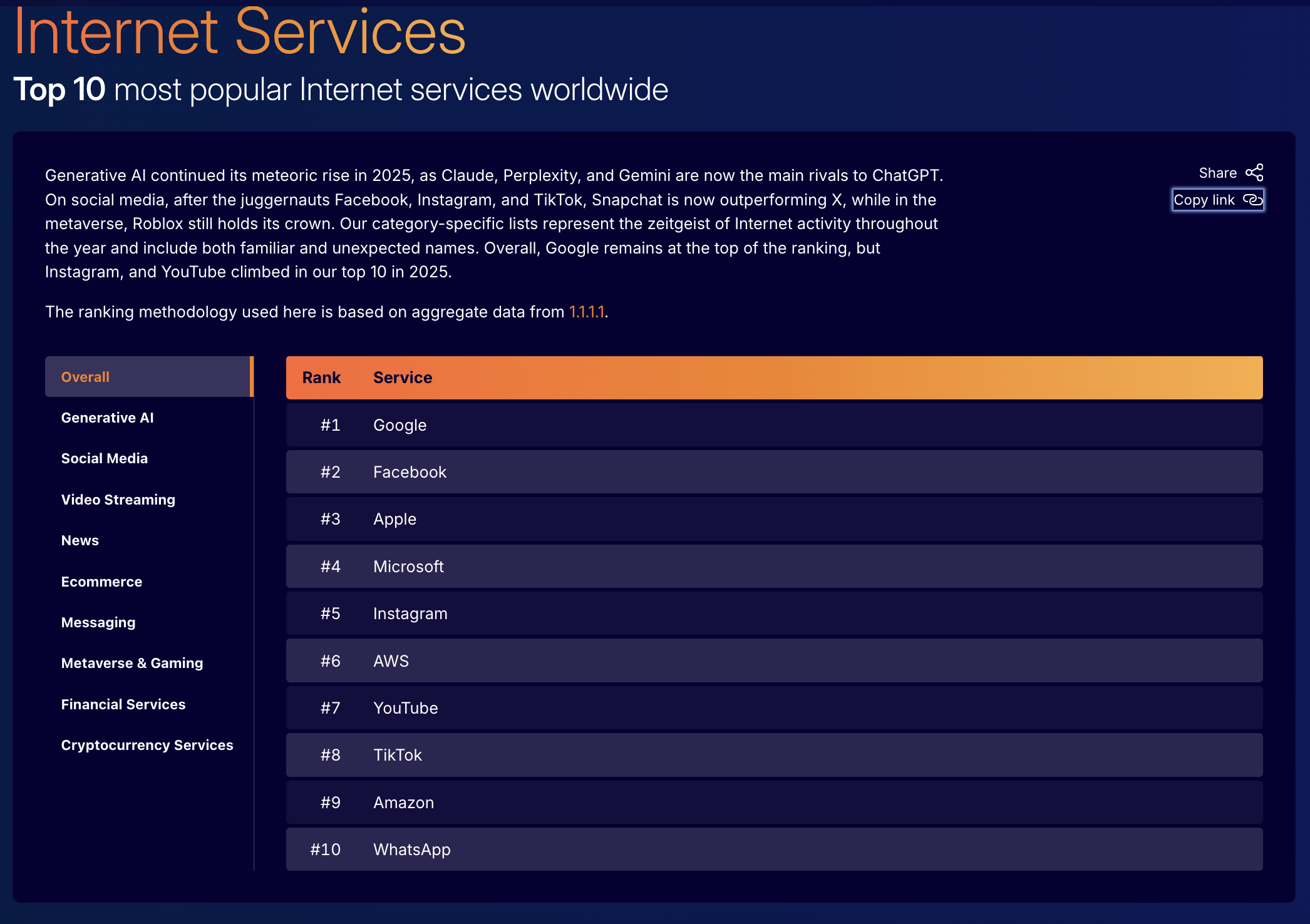
Task: Open Cryptocurrency Services category
Action: coord(147,745)
